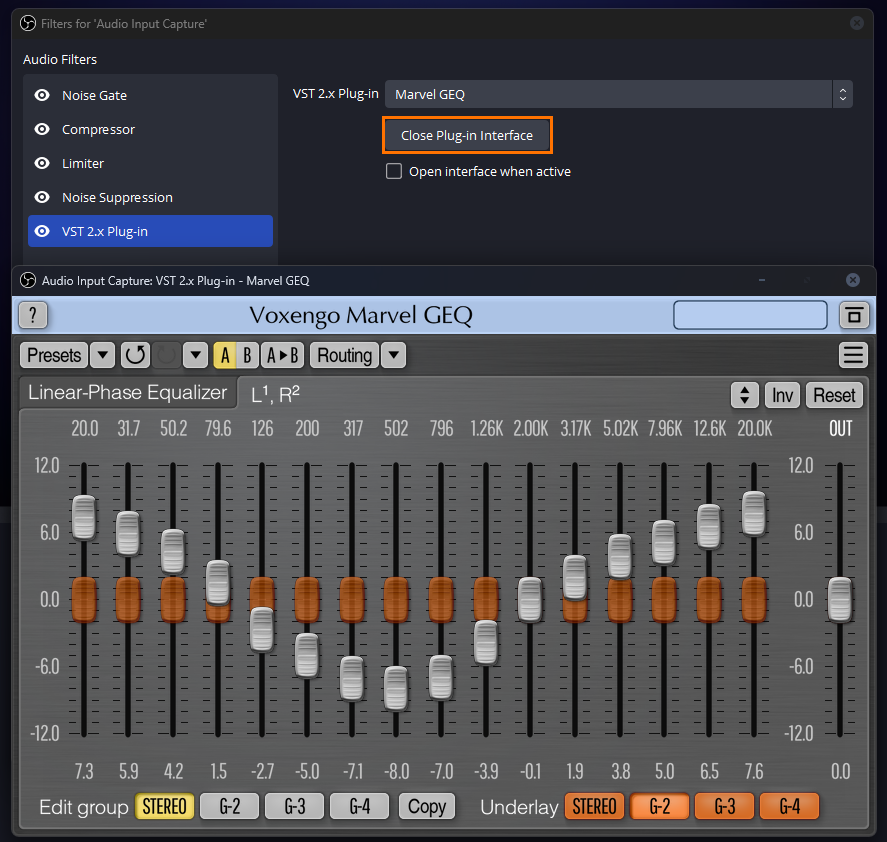Close the Marvel GEQ plug-in window

(x=852, y=280)
